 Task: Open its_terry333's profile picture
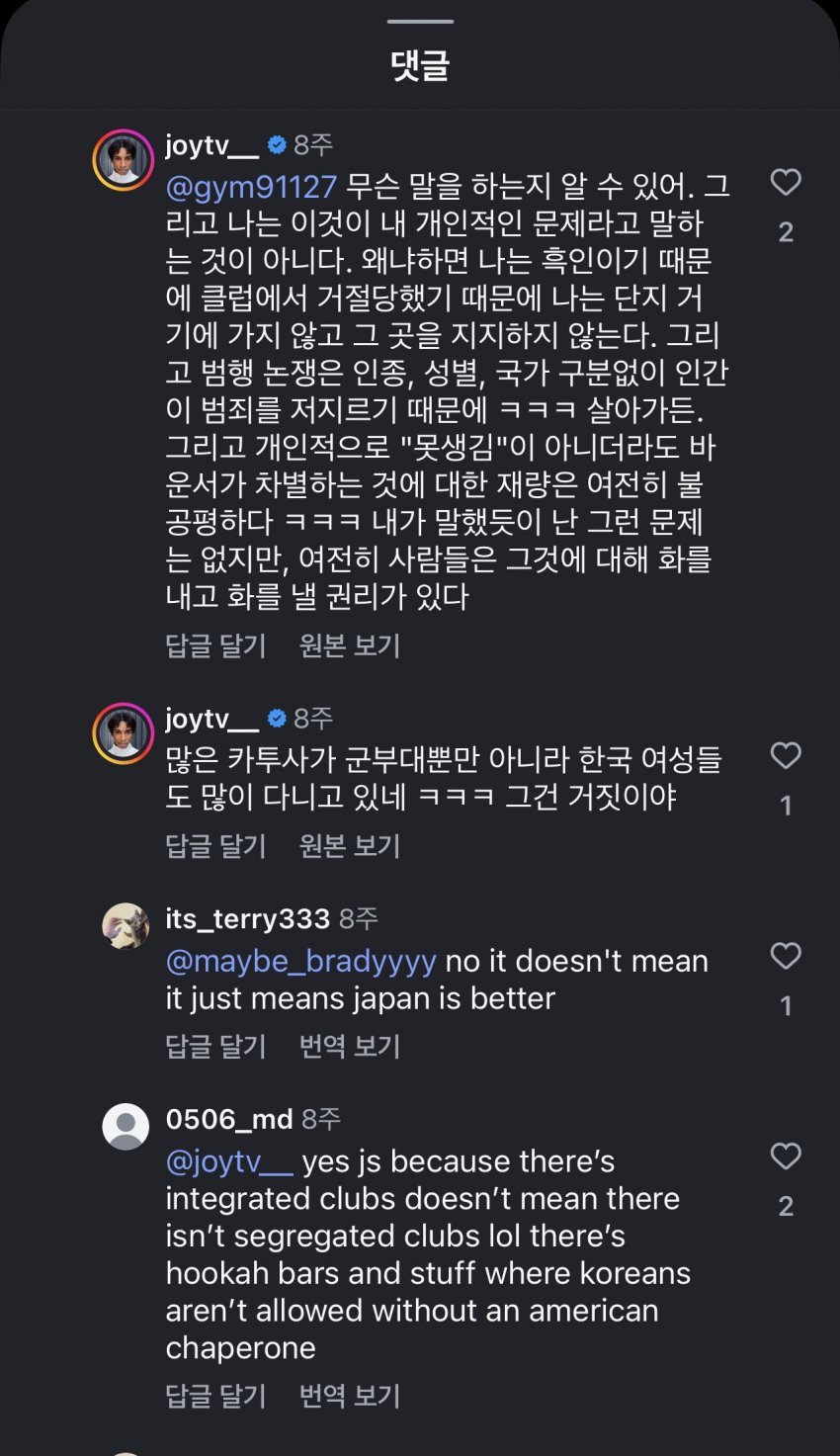point(126,926)
